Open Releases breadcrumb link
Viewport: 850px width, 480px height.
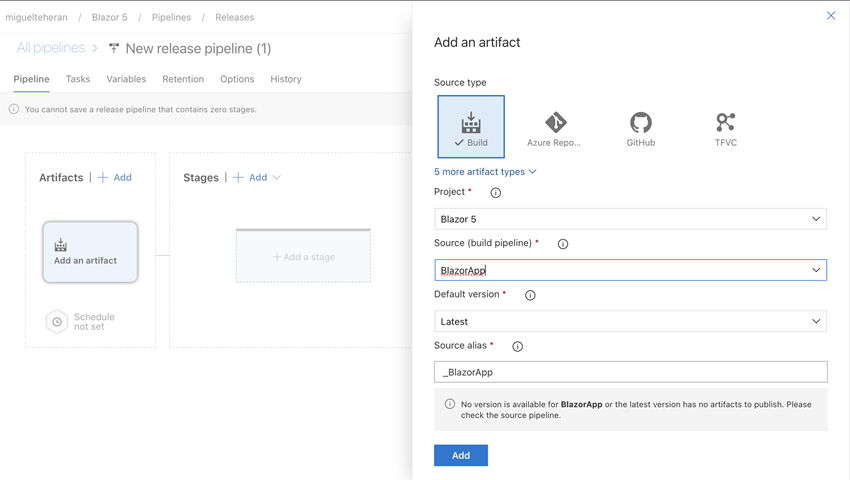tap(235, 17)
